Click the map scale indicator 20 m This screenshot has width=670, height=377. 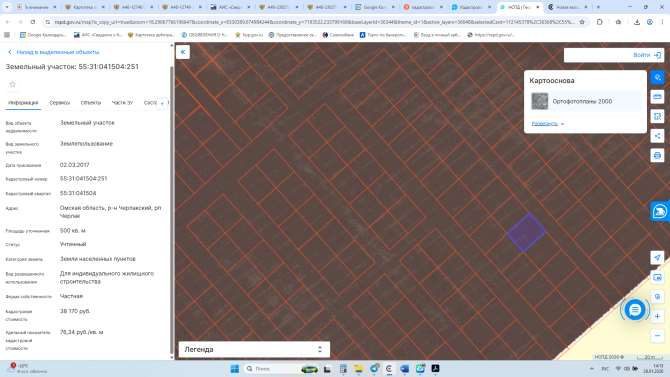pos(649,357)
